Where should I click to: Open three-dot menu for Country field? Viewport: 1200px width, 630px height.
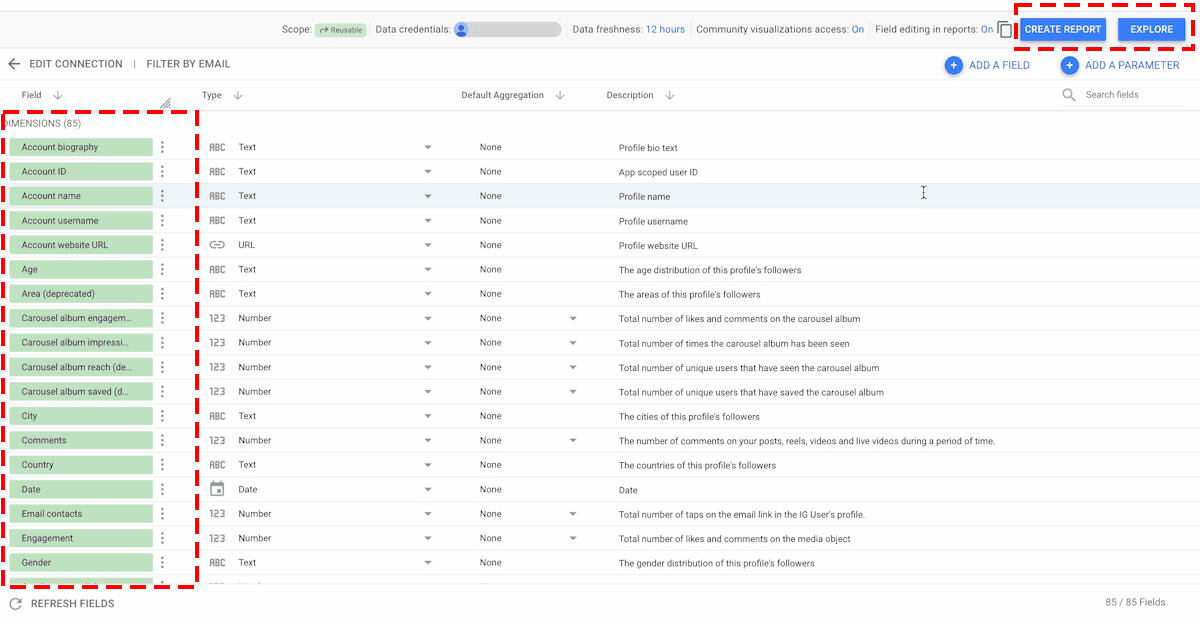tap(162, 465)
